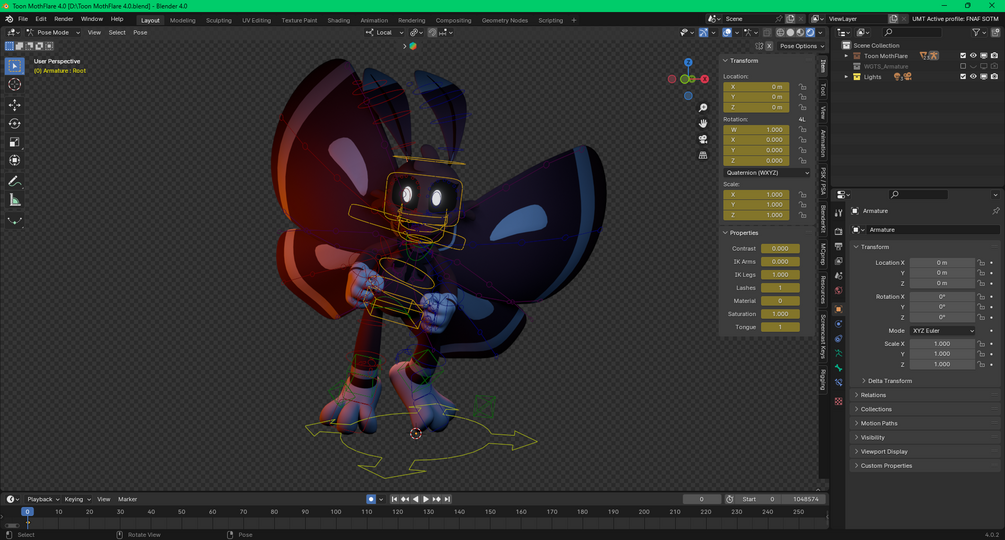Viewport: 1005px width, 540px height.
Task: Hide Toon MothFlare collection with eye icon
Action: pos(973,56)
